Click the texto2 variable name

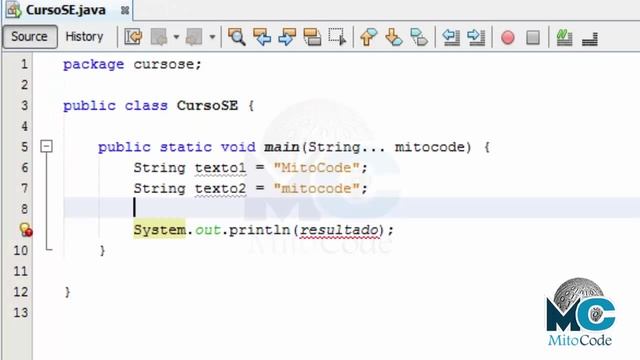pyautogui.click(x=220, y=189)
